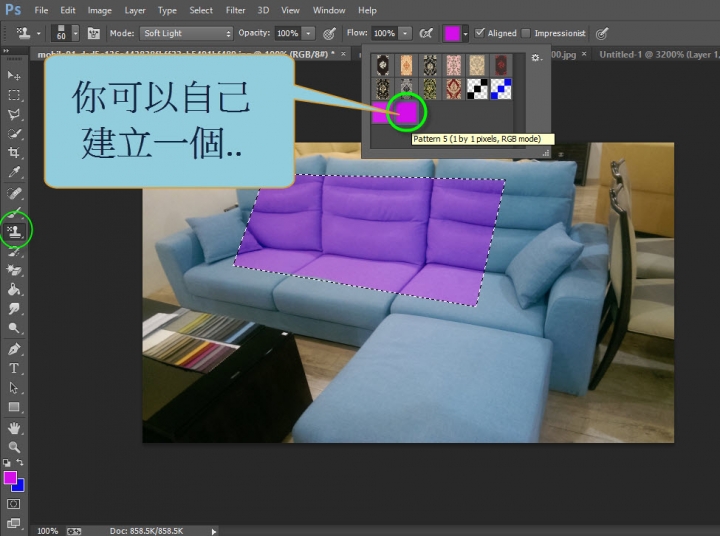
Task: Click the magenta foreground color swatch
Action: coord(10,478)
